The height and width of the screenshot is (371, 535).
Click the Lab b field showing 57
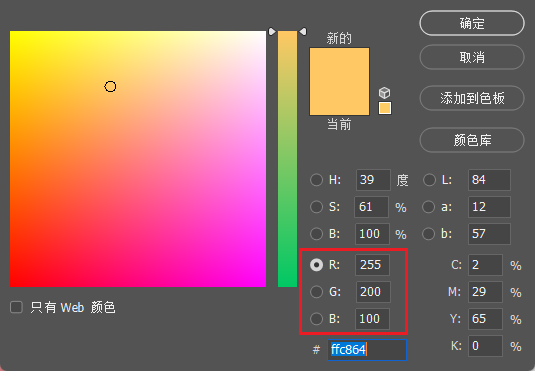click(489, 234)
